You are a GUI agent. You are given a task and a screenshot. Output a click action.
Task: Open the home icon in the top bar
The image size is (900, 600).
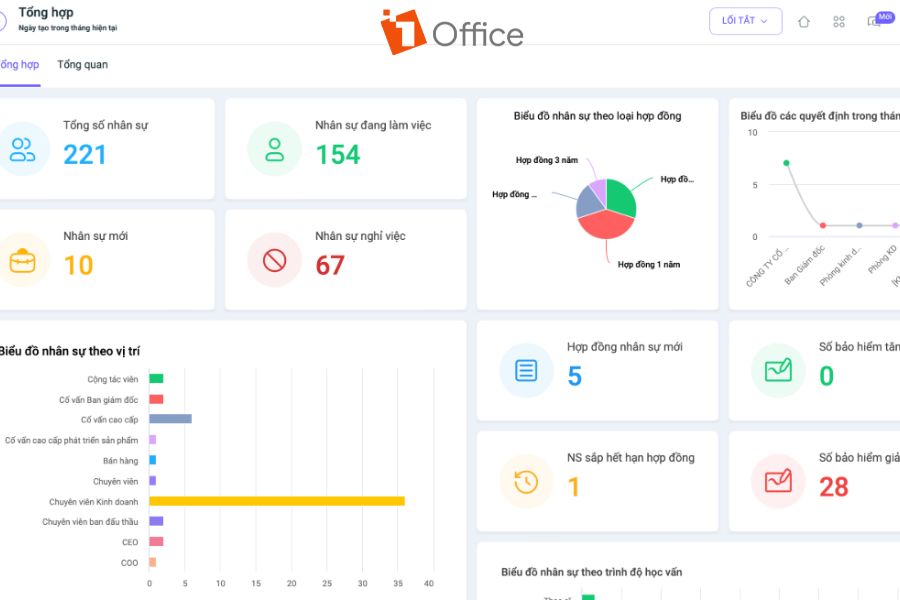pos(804,21)
